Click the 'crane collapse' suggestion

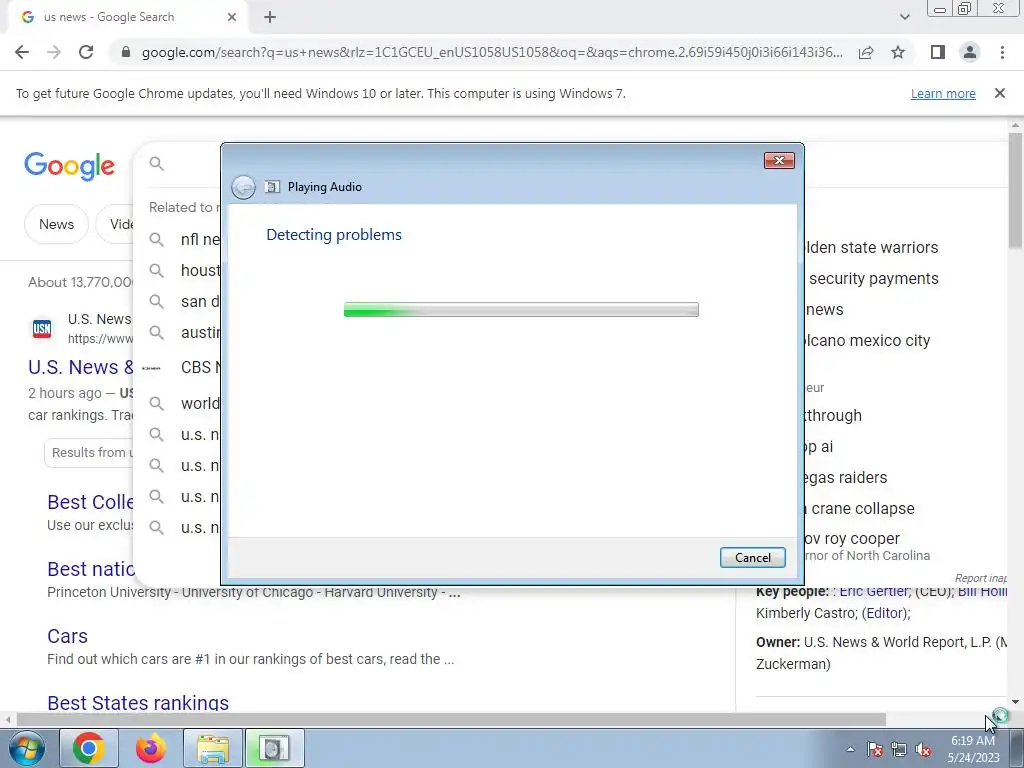pos(862,508)
